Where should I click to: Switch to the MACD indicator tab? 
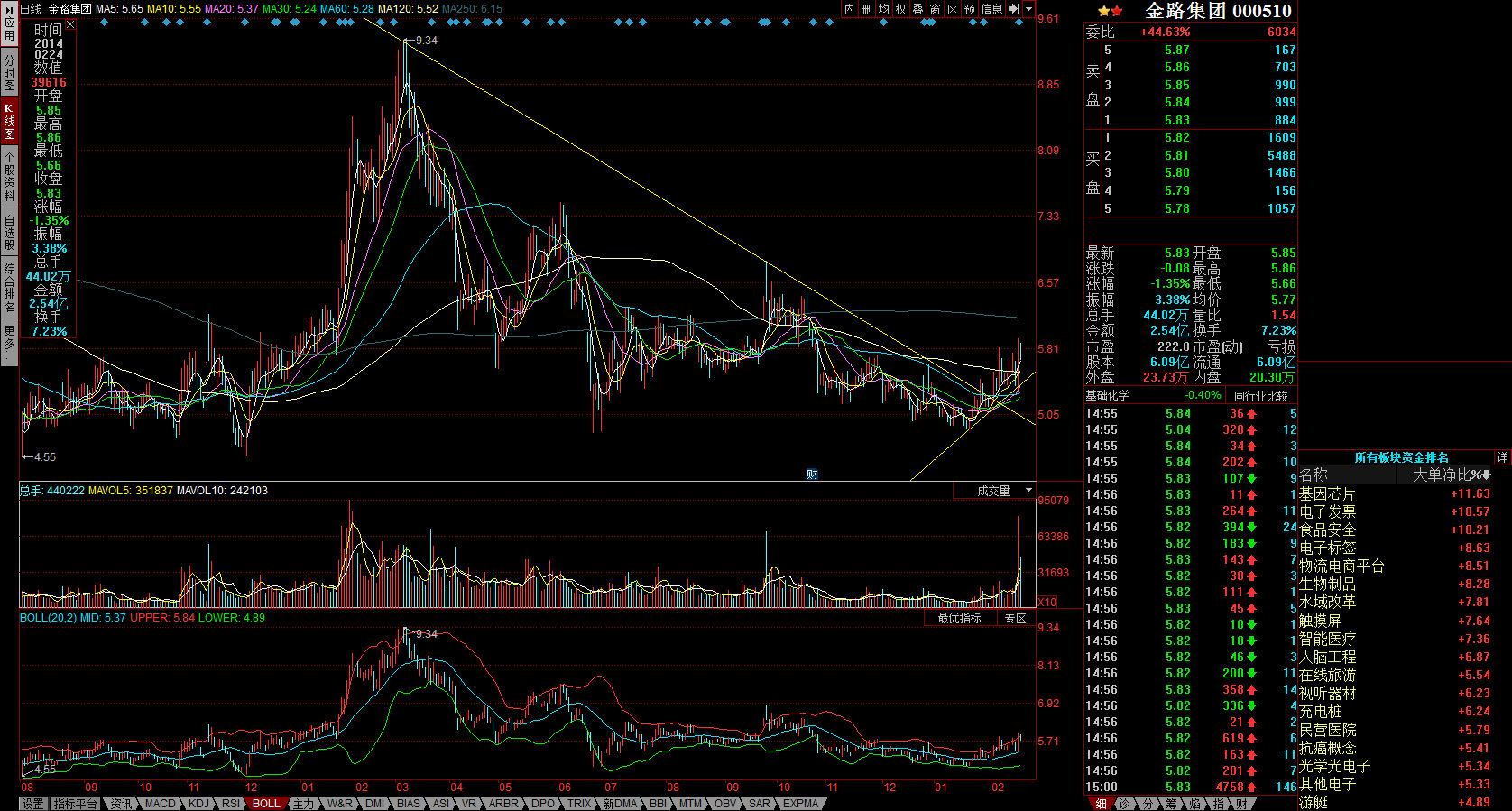click(x=161, y=804)
